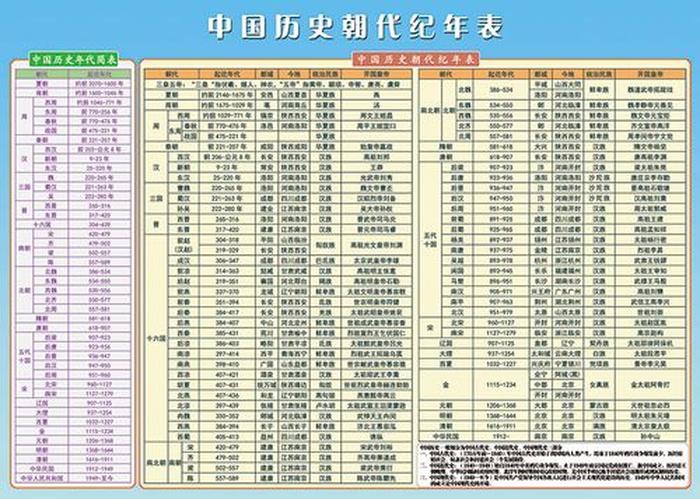Image resolution: width=700 pixels, height=499 pixels.
Task: Click "党项族" in the 西夏 row
Action: pyautogui.click(x=599, y=364)
